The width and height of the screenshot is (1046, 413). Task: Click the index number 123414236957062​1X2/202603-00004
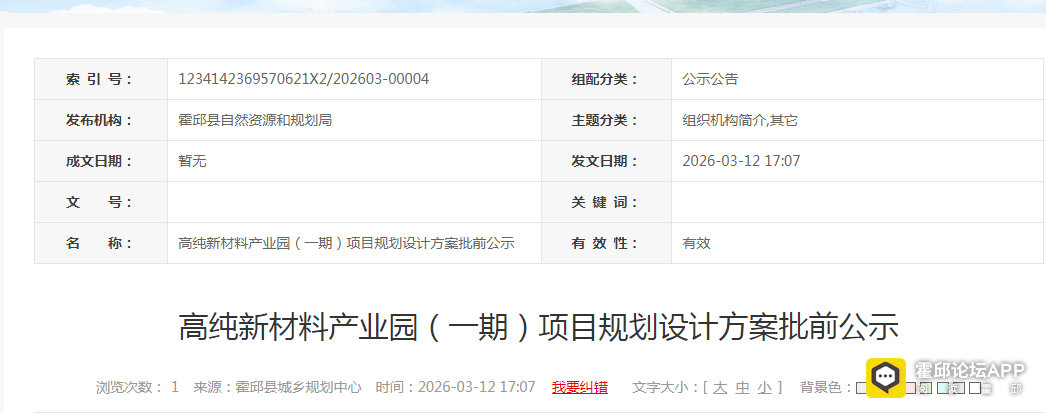(304, 79)
